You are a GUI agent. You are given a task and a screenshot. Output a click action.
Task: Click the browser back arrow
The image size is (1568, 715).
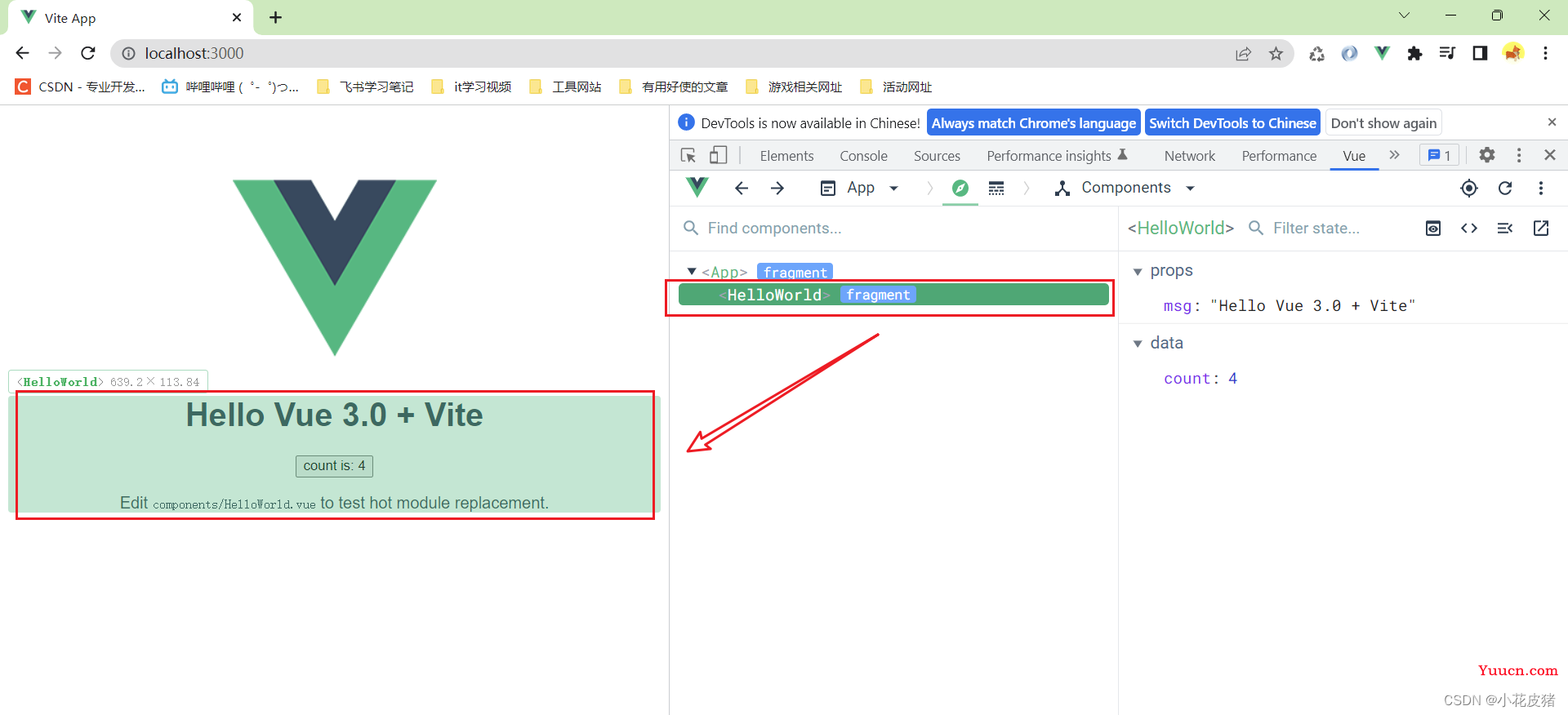(22, 53)
